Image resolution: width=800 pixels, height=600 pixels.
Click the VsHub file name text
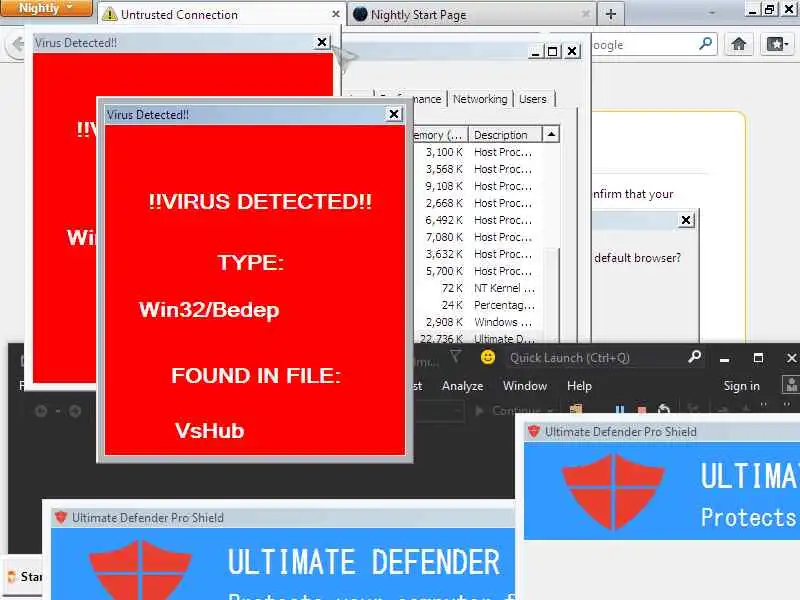[210, 431]
